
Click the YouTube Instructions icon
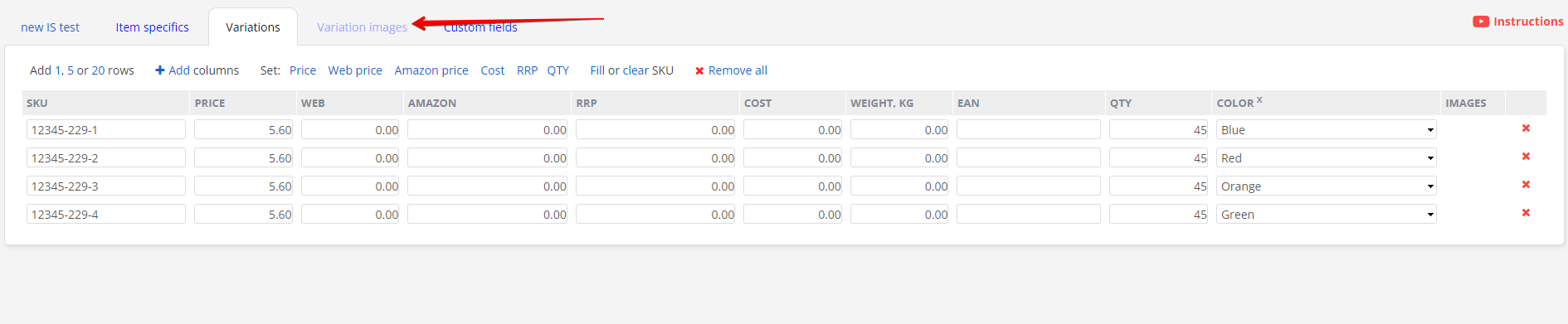pos(1481,22)
